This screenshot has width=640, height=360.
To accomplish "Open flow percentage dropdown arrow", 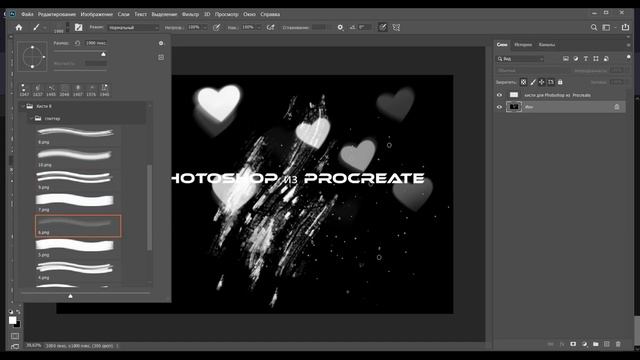I will [x=258, y=28].
